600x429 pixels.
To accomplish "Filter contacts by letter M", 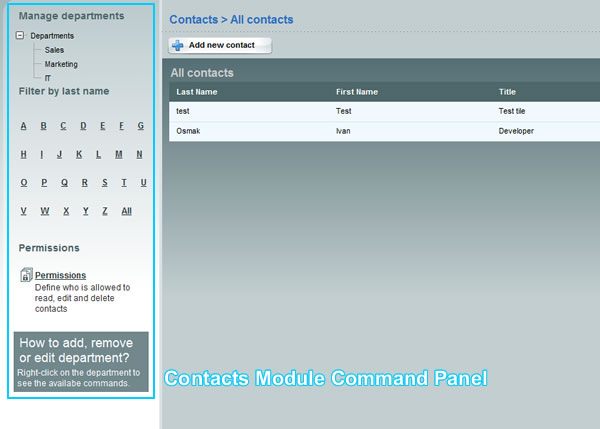I will tap(119, 155).
